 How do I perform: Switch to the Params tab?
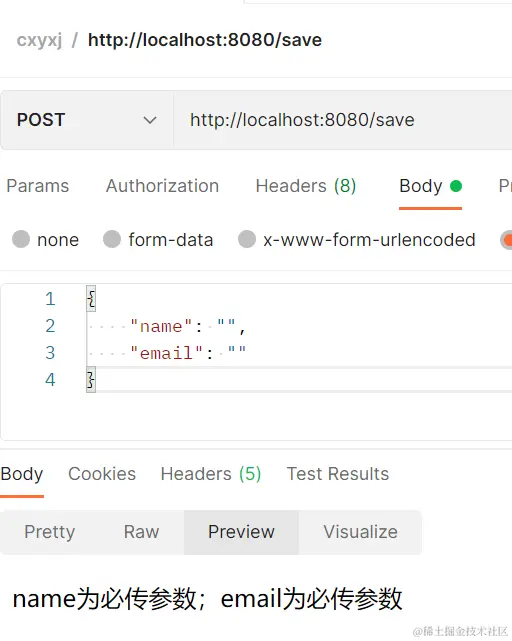coord(38,186)
